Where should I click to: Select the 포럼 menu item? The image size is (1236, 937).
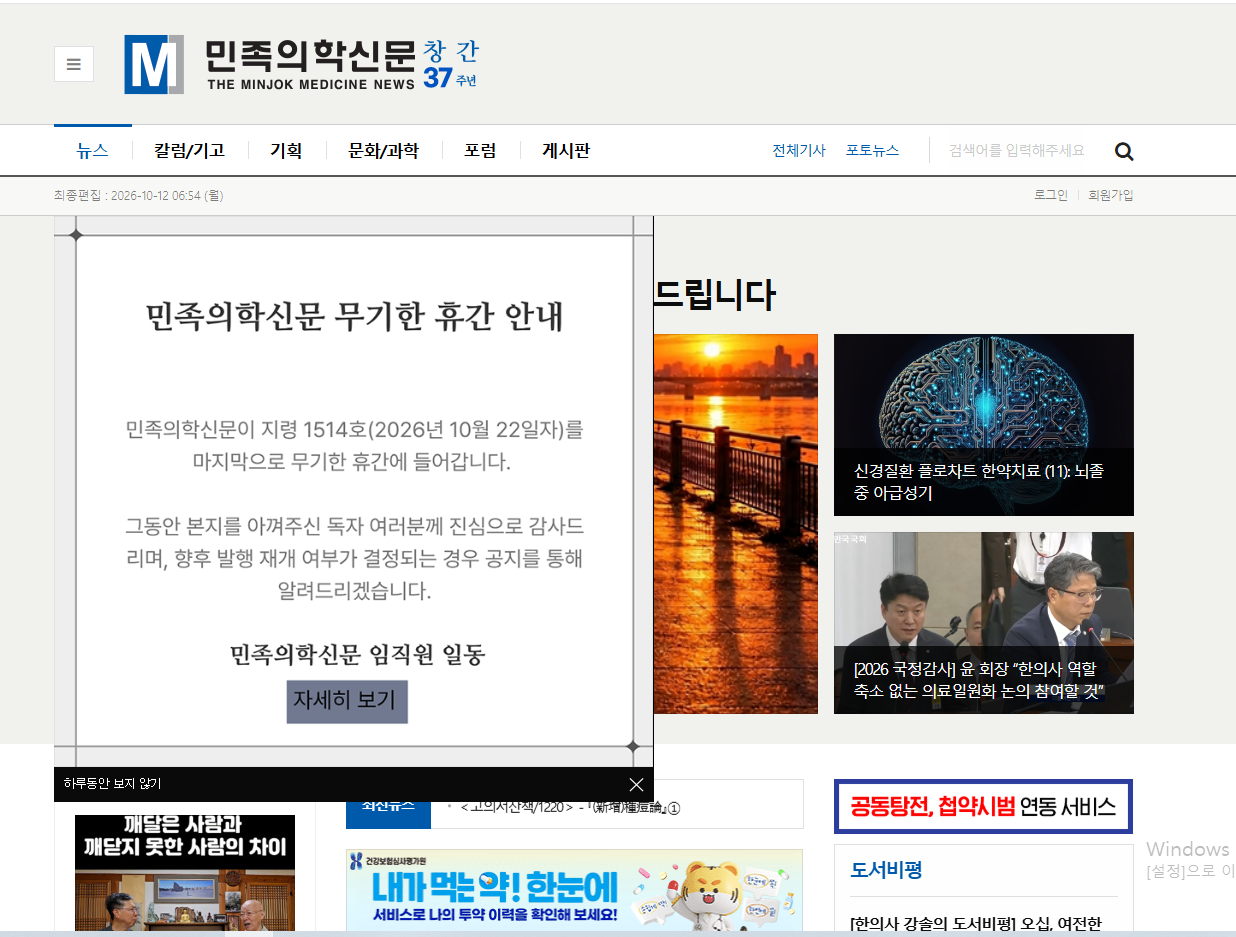coord(480,151)
